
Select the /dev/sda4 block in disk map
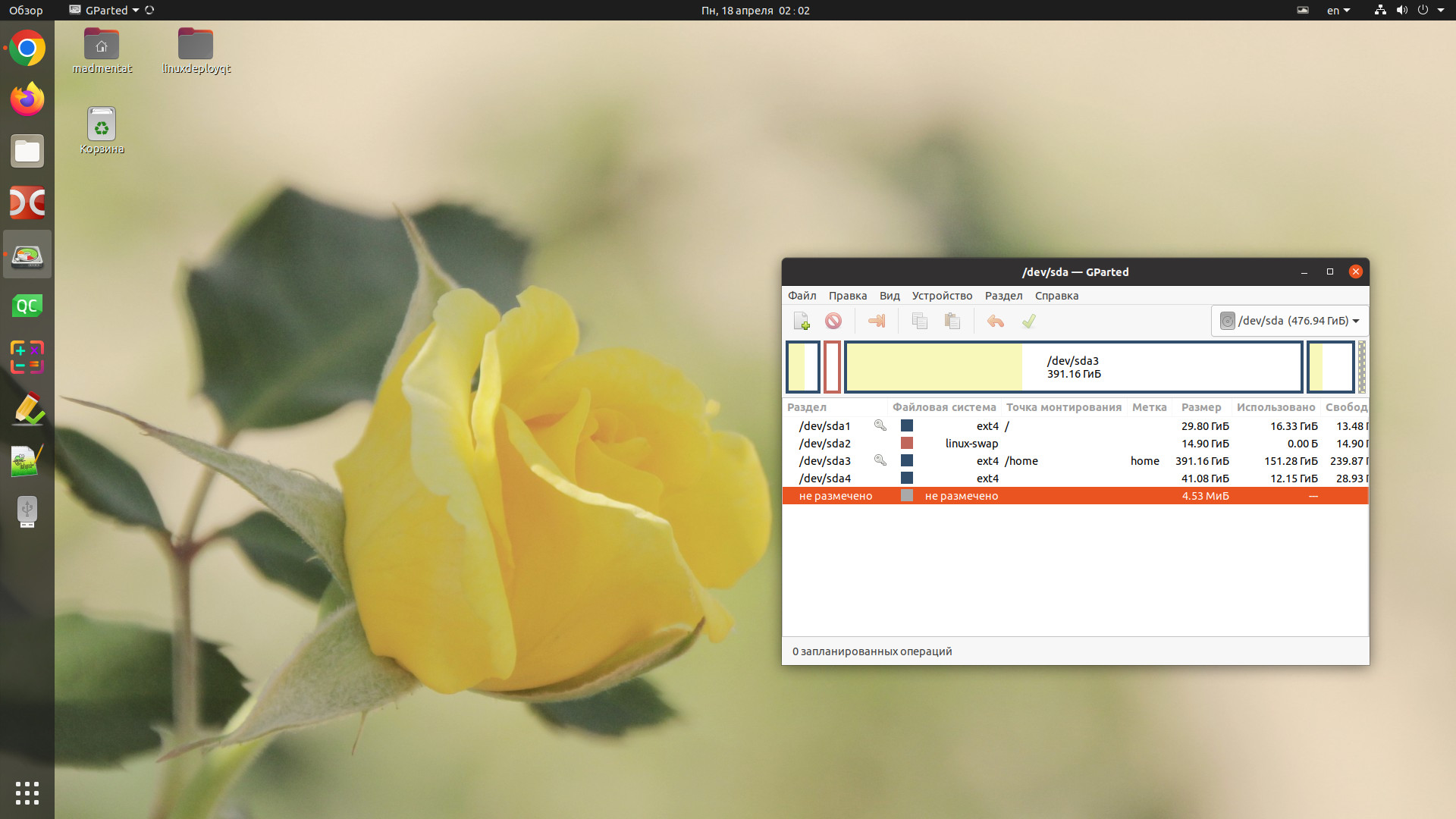(x=1330, y=367)
